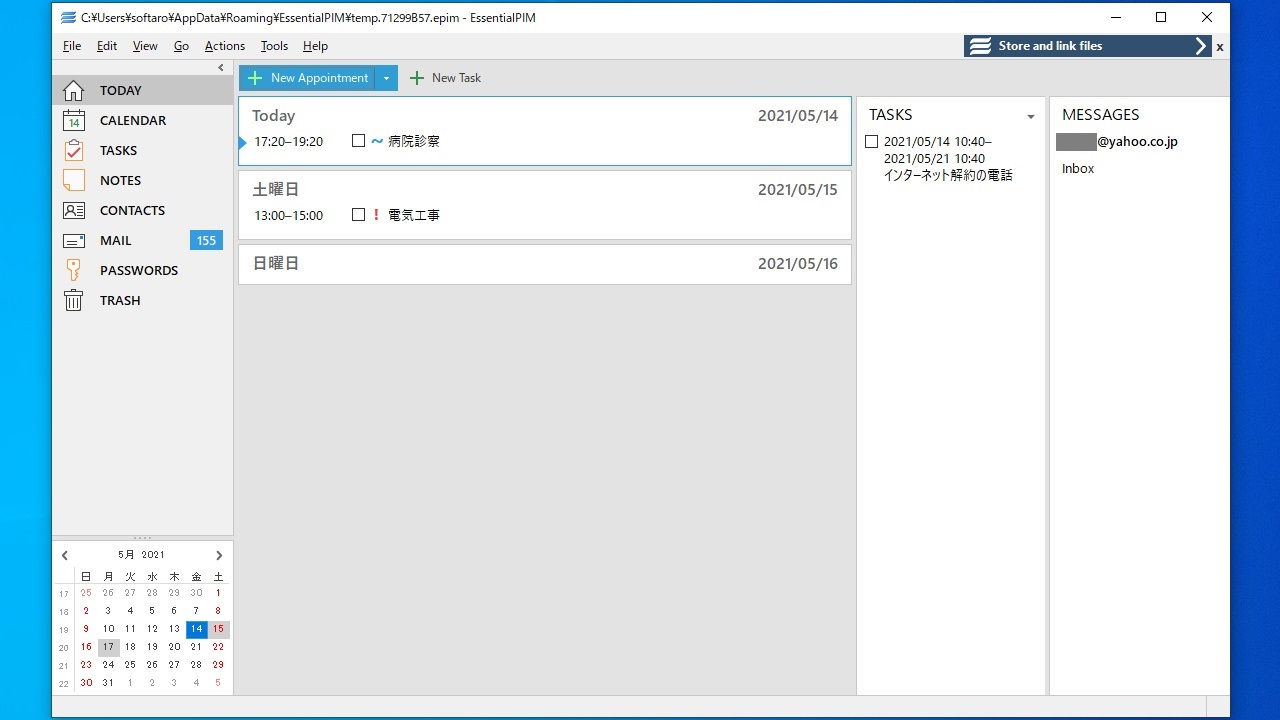The width and height of the screenshot is (1280, 720).
Task: Go to the next month in the mini calendar
Action: tap(219, 555)
